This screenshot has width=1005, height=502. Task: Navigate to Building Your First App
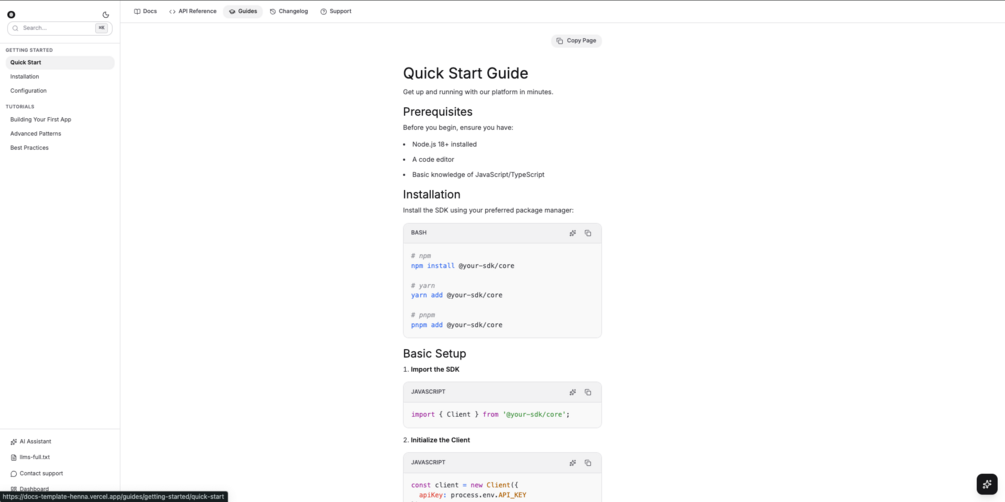[41, 119]
